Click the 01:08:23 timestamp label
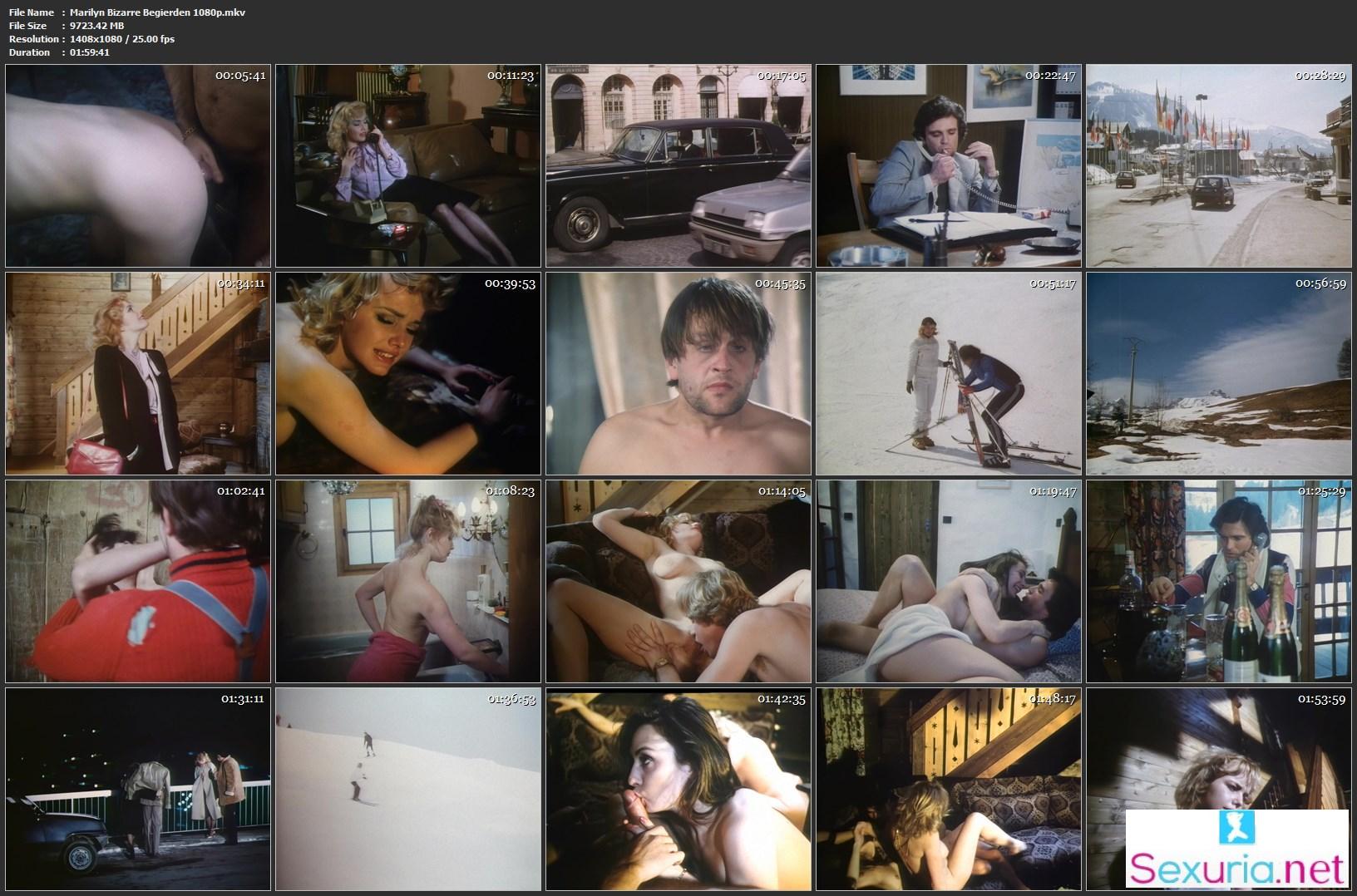The image size is (1357, 896). tap(511, 491)
